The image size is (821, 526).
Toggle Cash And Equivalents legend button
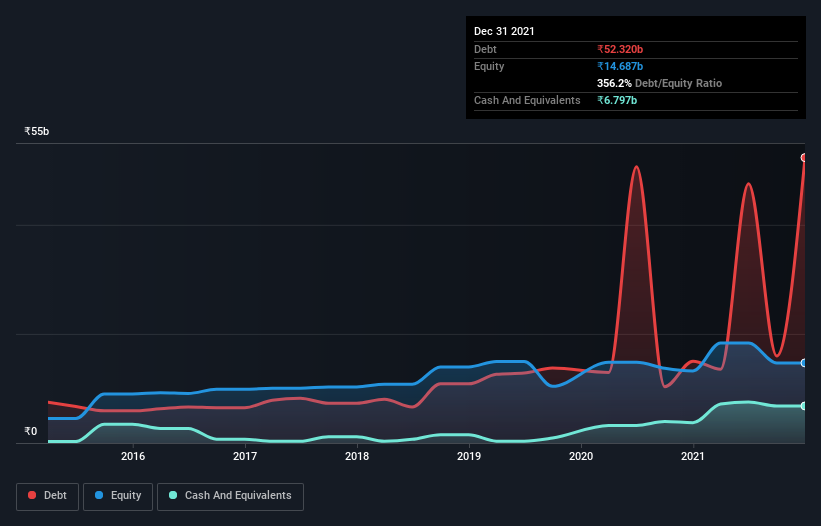click(x=230, y=496)
